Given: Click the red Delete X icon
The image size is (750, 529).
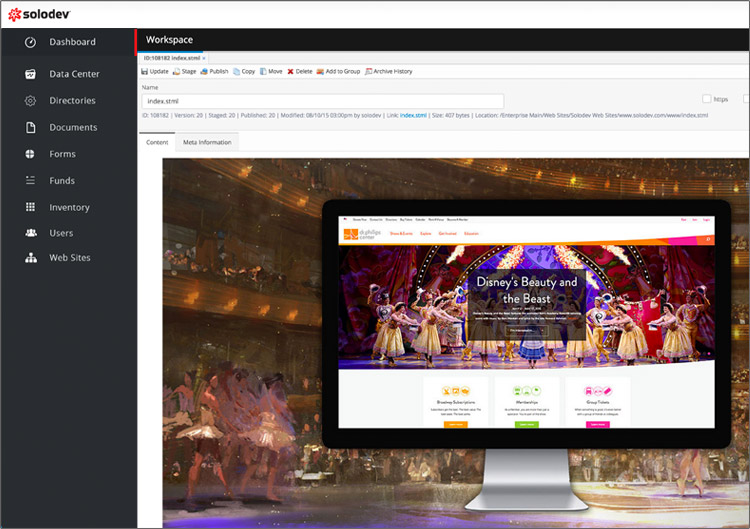Looking at the screenshot, I should (x=290, y=72).
